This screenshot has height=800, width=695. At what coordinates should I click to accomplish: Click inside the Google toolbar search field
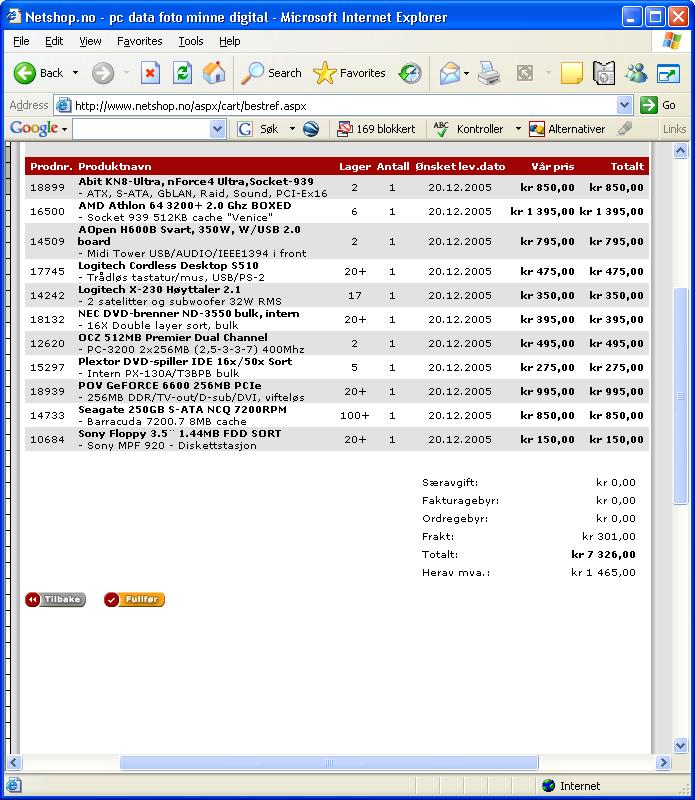141,129
